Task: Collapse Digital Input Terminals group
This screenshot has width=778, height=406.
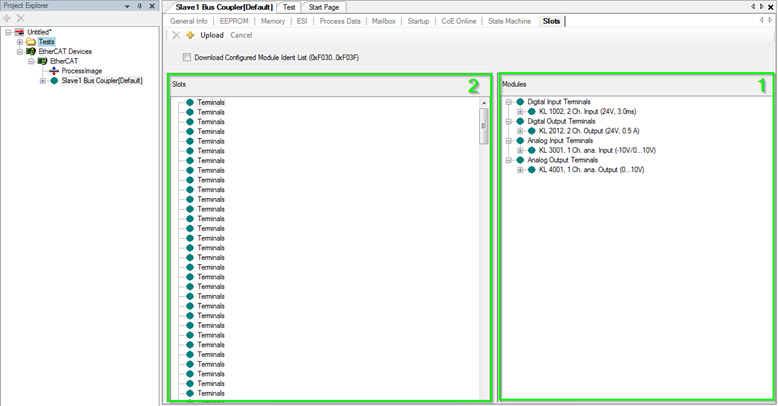Action: pos(509,102)
